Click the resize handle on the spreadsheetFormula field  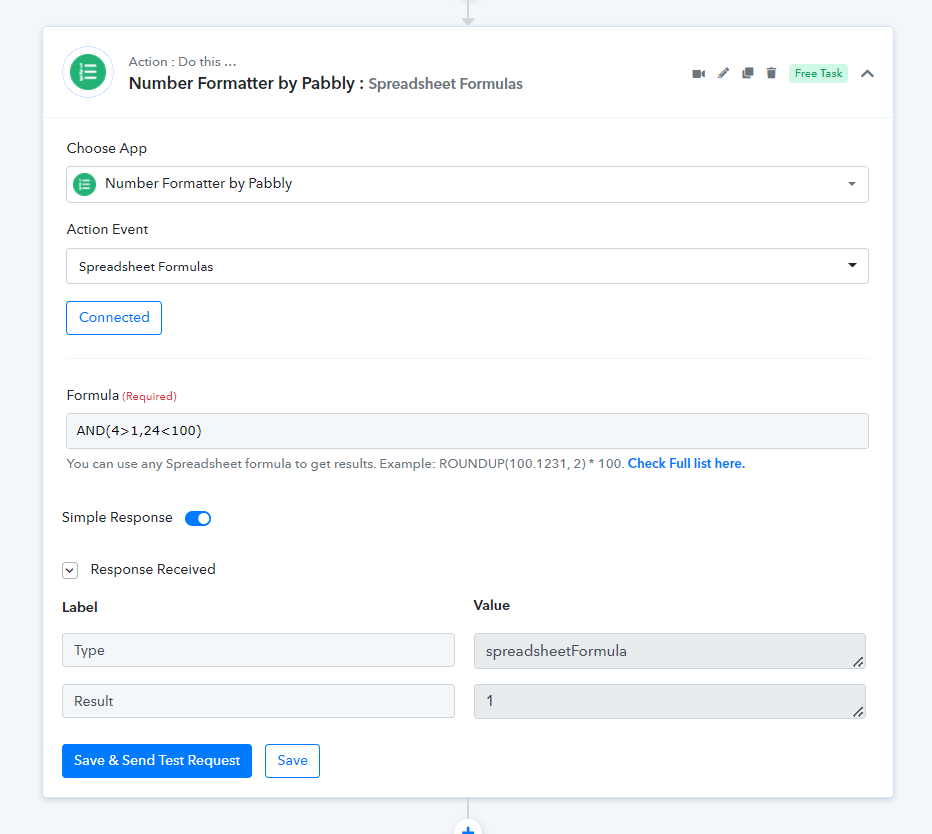(858, 661)
